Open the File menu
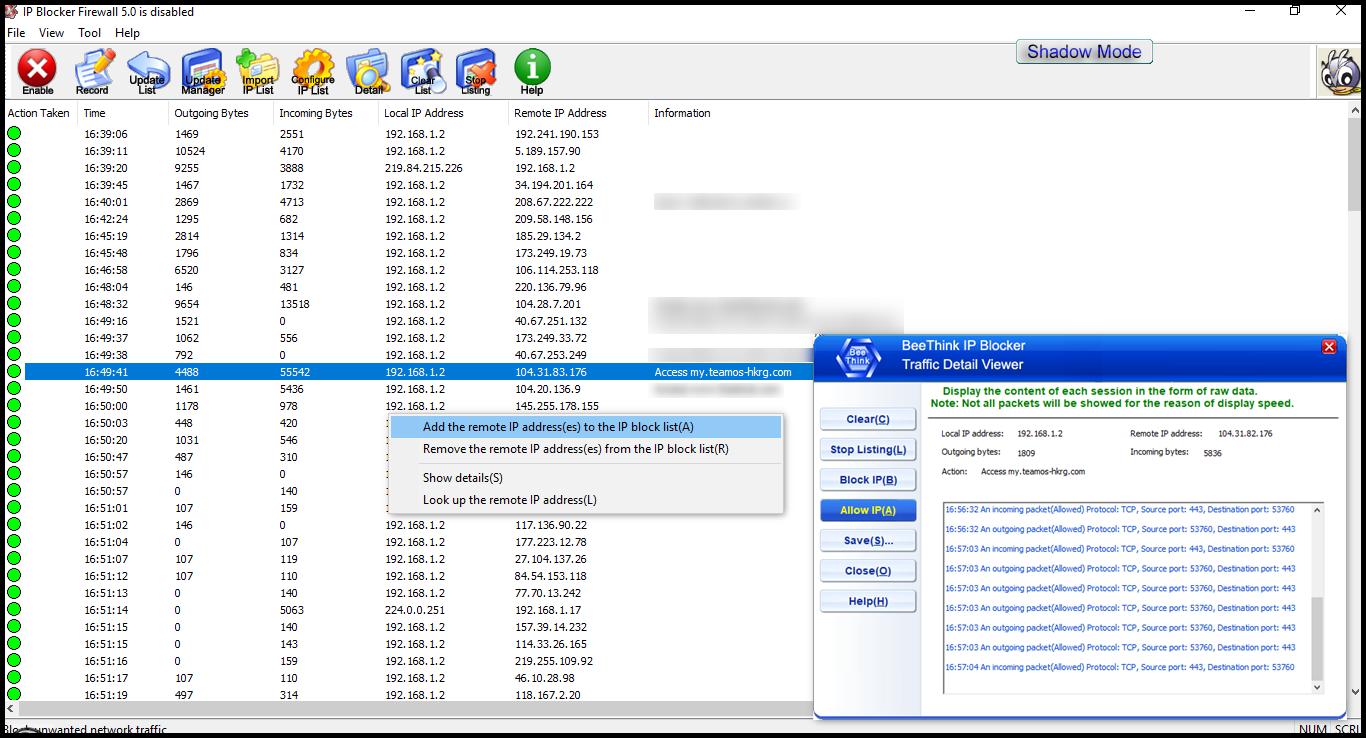Screen dimensions: 1366x738 [16, 33]
